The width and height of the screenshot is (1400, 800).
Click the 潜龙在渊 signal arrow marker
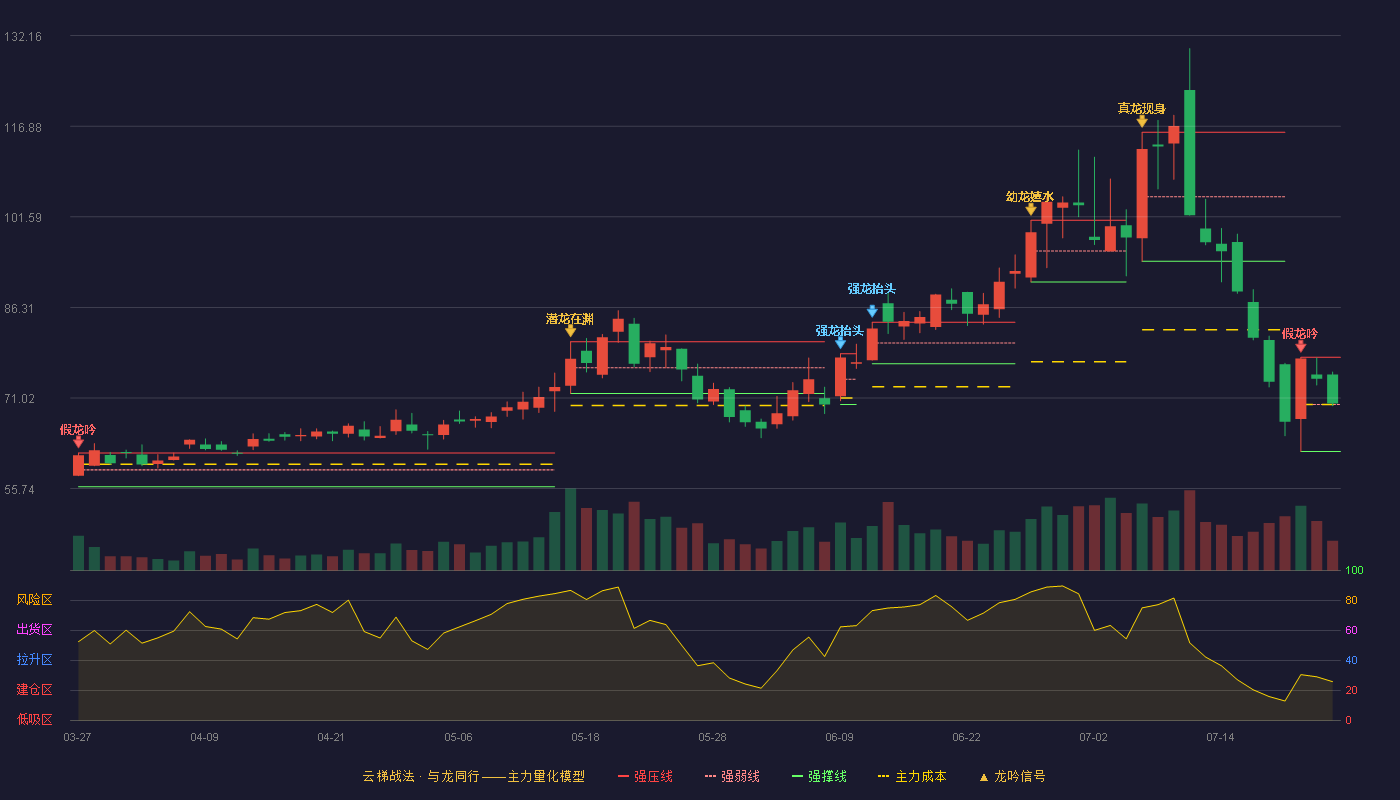click(570, 330)
